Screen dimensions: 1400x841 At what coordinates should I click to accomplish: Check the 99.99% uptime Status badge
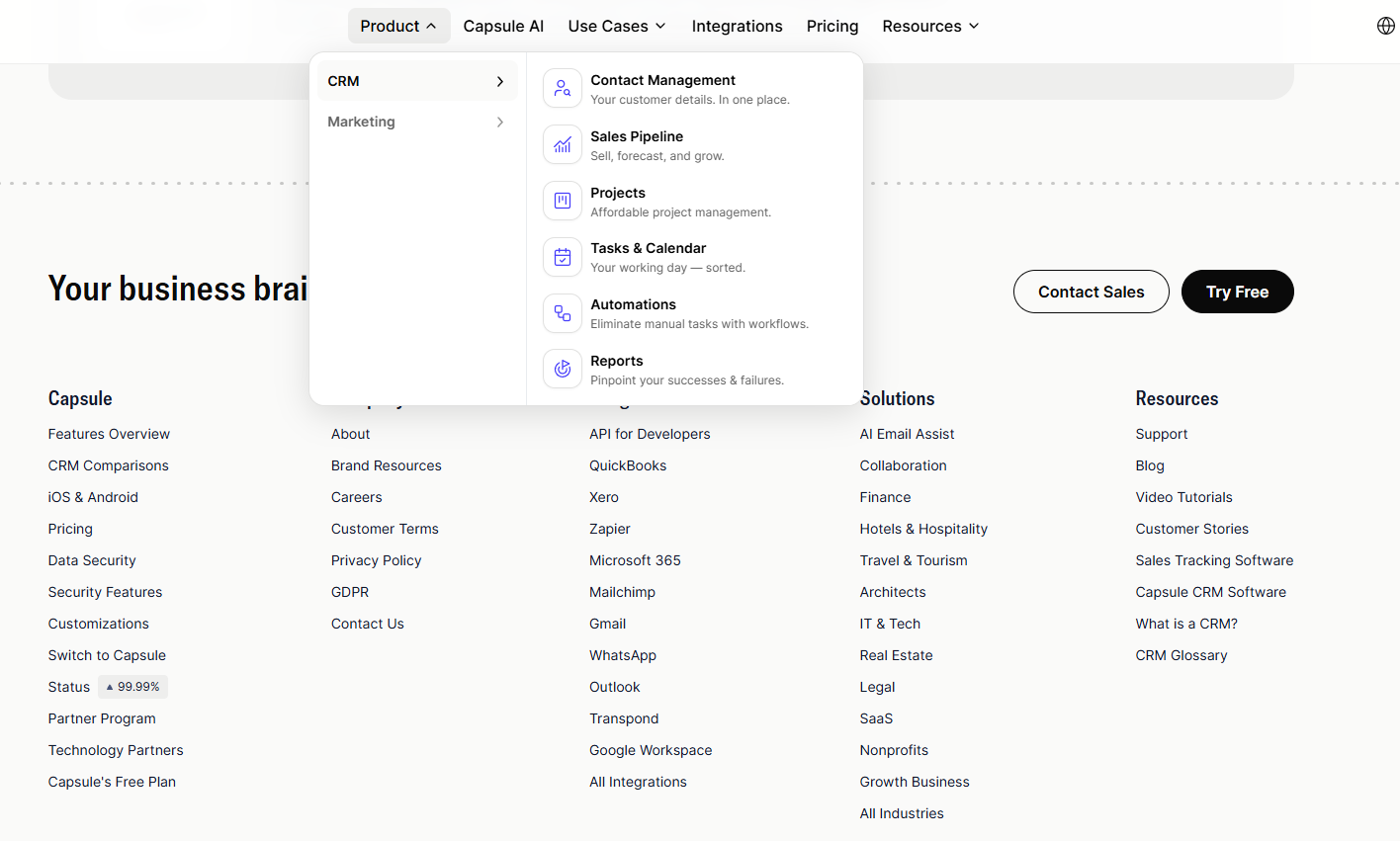(132, 686)
